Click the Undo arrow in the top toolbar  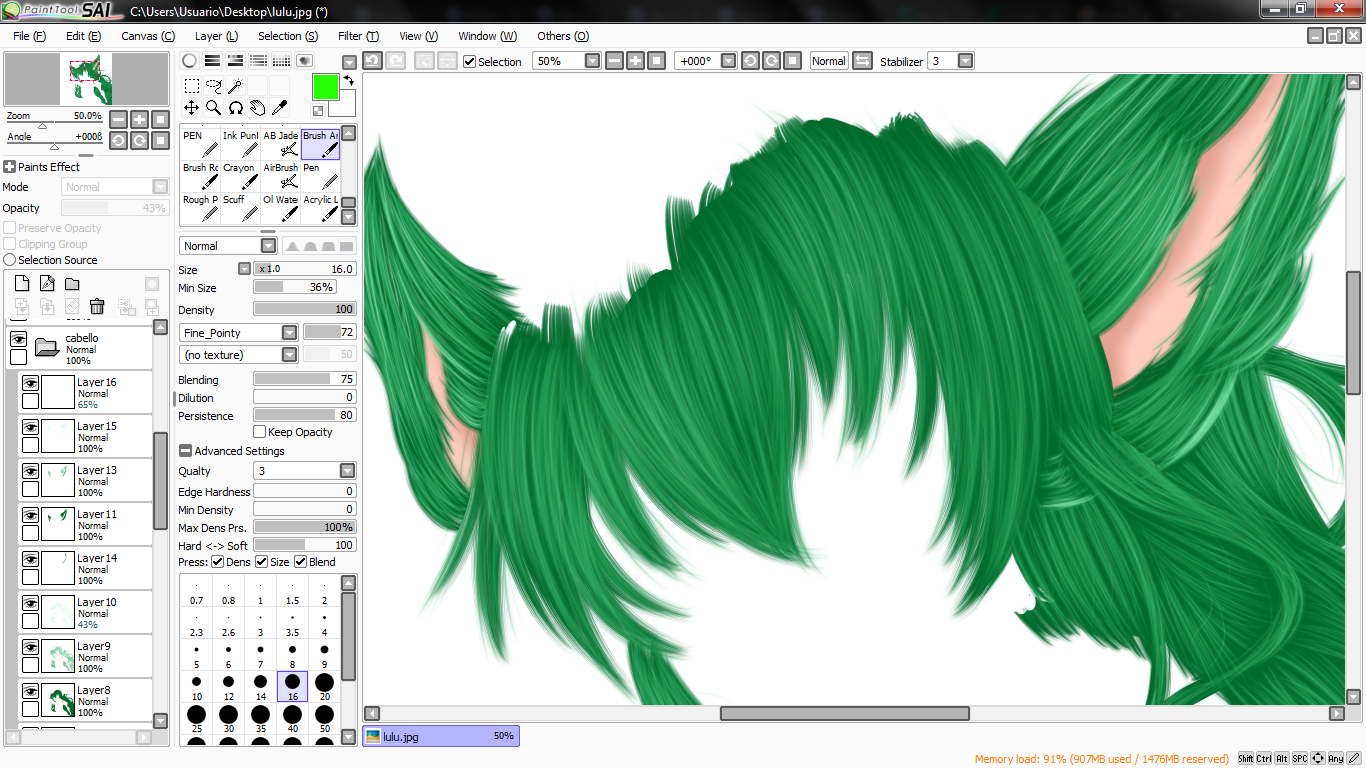click(x=372, y=61)
